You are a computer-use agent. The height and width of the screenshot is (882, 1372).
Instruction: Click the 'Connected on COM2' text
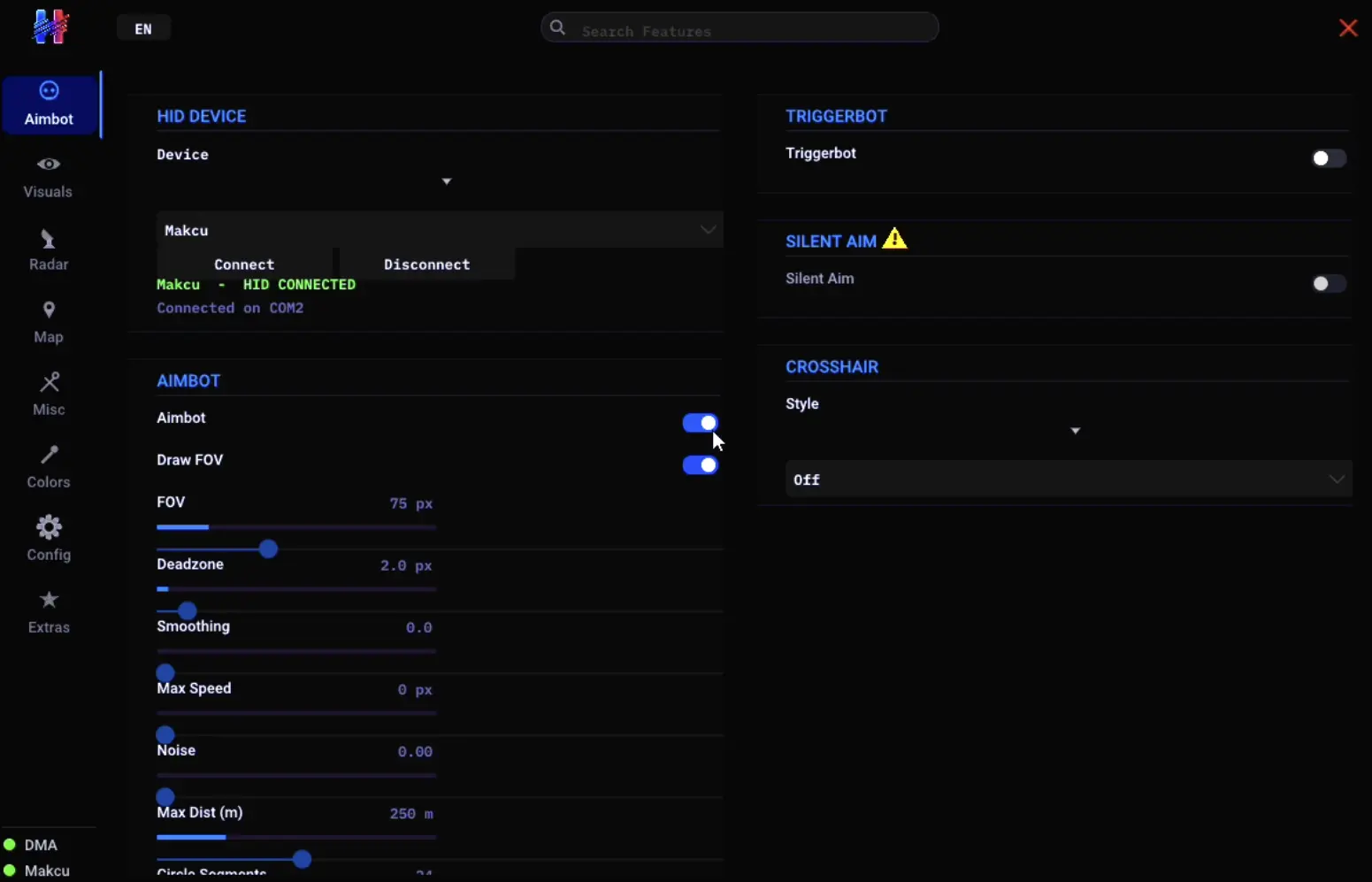click(x=230, y=308)
